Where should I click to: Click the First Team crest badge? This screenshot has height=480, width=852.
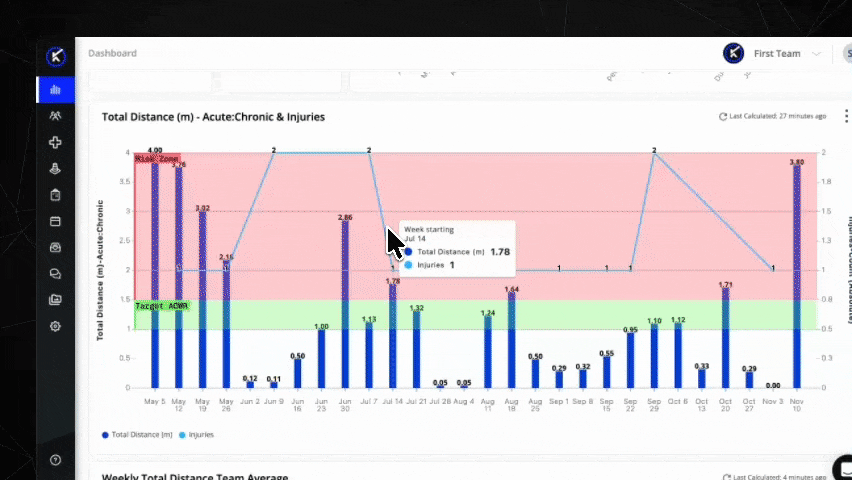coord(733,53)
